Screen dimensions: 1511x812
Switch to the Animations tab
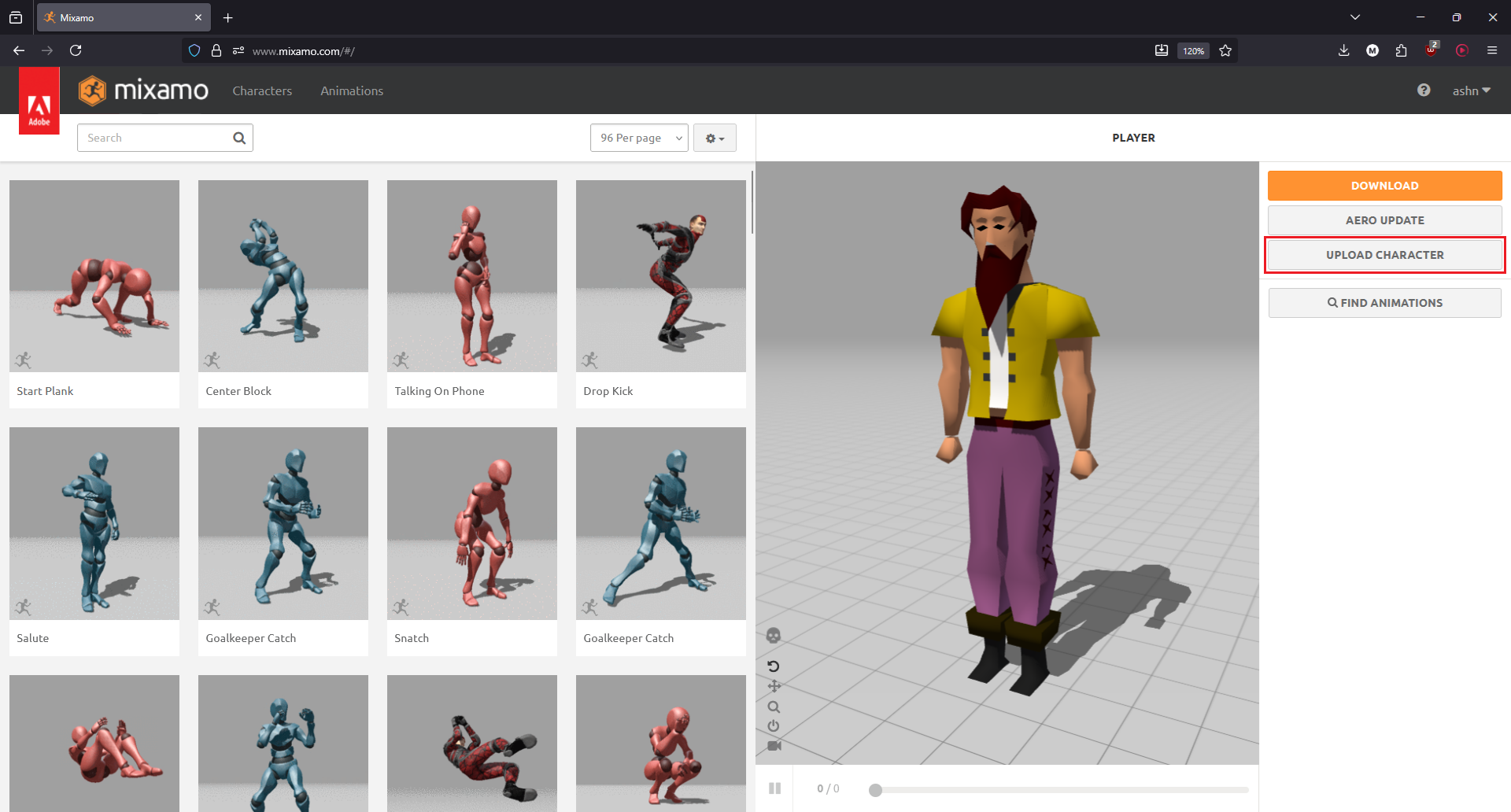pyautogui.click(x=352, y=90)
